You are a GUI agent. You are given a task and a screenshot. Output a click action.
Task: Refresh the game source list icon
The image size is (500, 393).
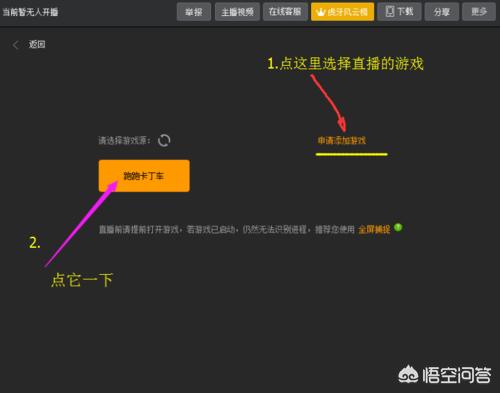[164, 140]
